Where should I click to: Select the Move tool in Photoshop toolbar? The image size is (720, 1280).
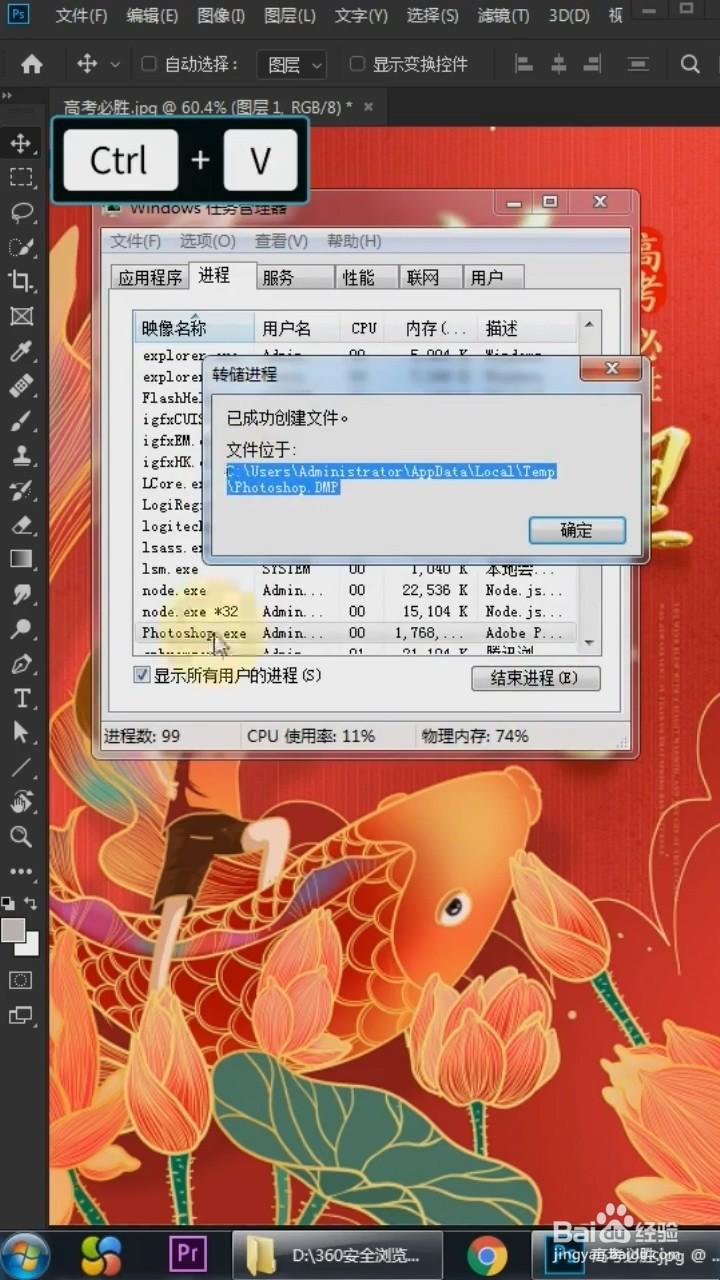point(21,143)
